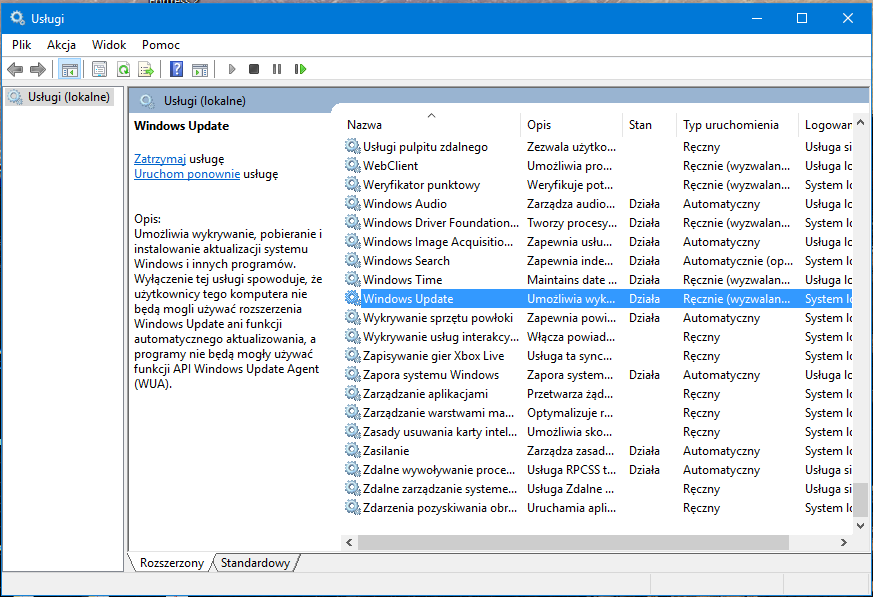Image resolution: width=873 pixels, height=597 pixels.
Task: Switch to the Standardowy tab
Action: pyautogui.click(x=256, y=563)
